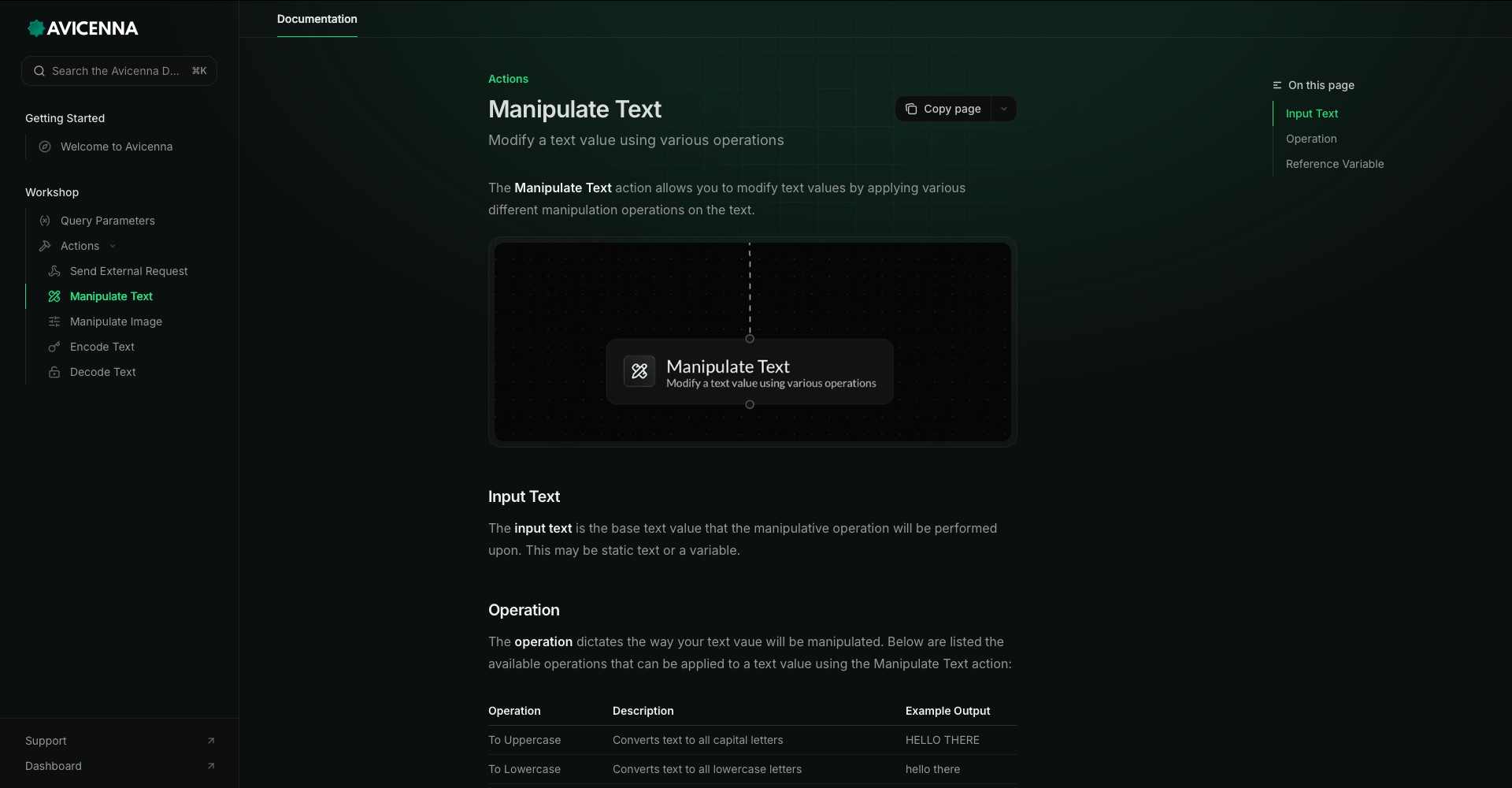Jump to Operation section in page outline

[1311, 139]
